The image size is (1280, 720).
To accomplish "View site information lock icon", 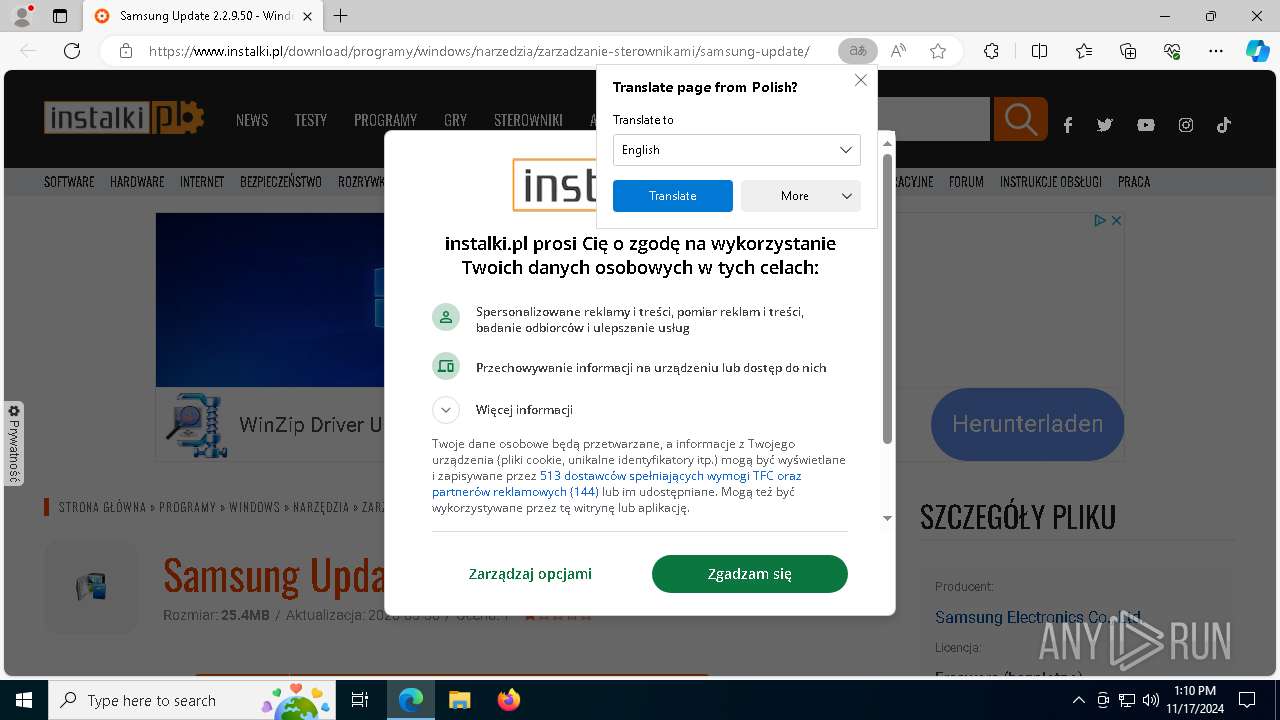I will coord(126,51).
